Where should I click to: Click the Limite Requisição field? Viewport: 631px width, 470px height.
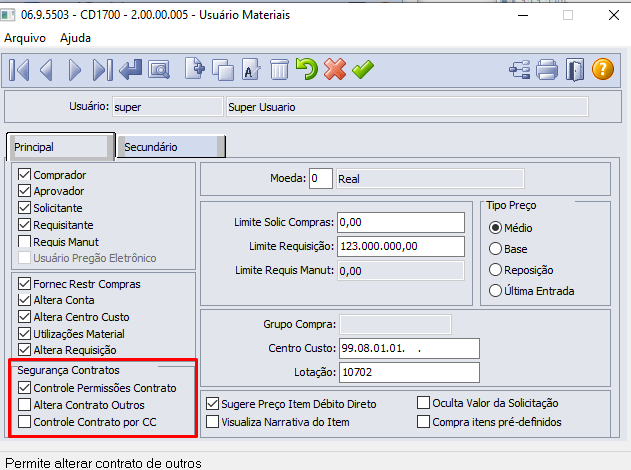coord(401,246)
